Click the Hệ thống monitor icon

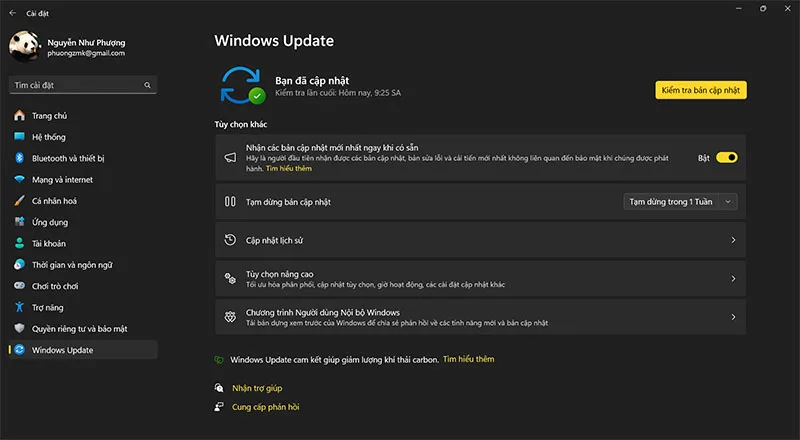19,137
